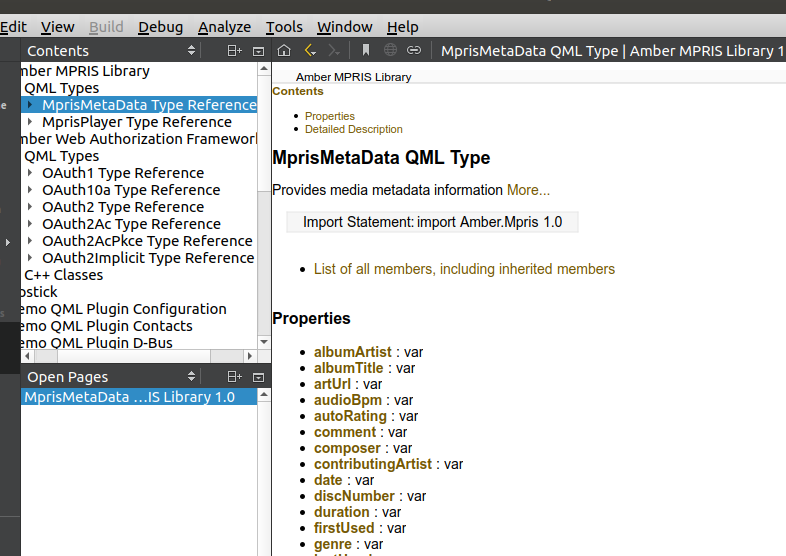786x556 pixels.
Task: Click the Detailed Description link
Action: pyautogui.click(x=353, y=129)
